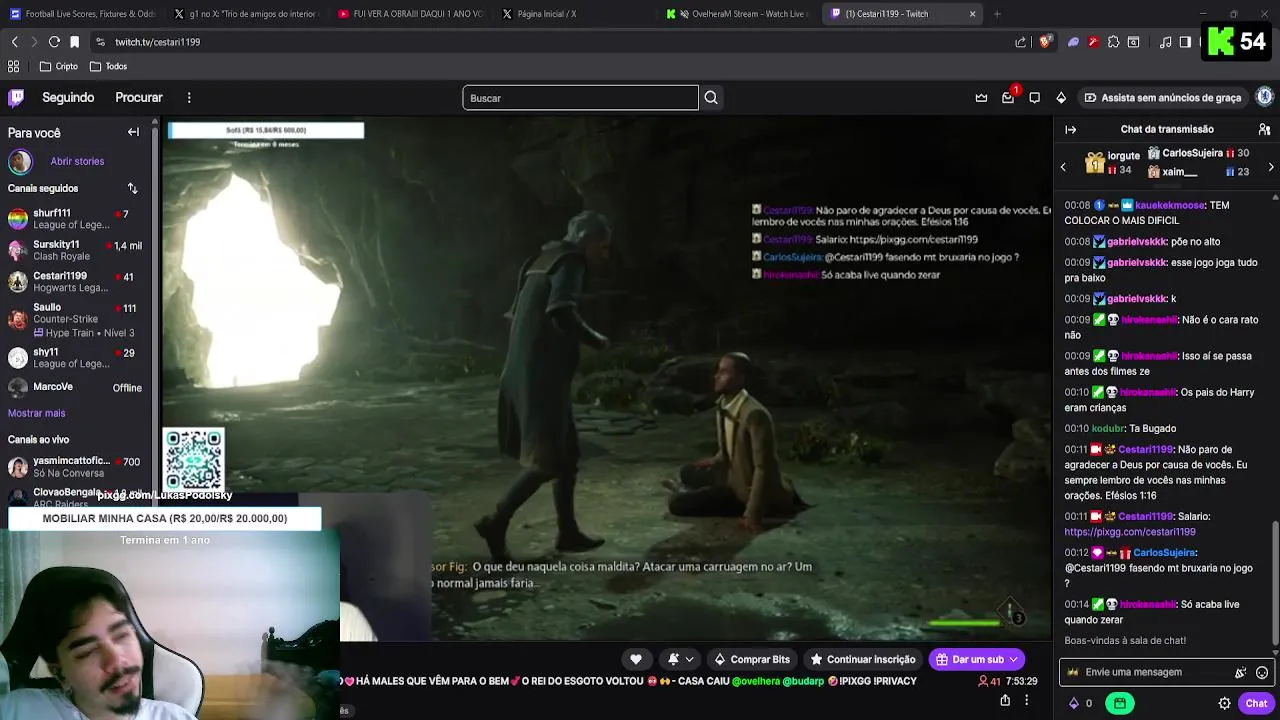Click Comprar Bits button
This screenshot has height=720, width=1280.
752,659
